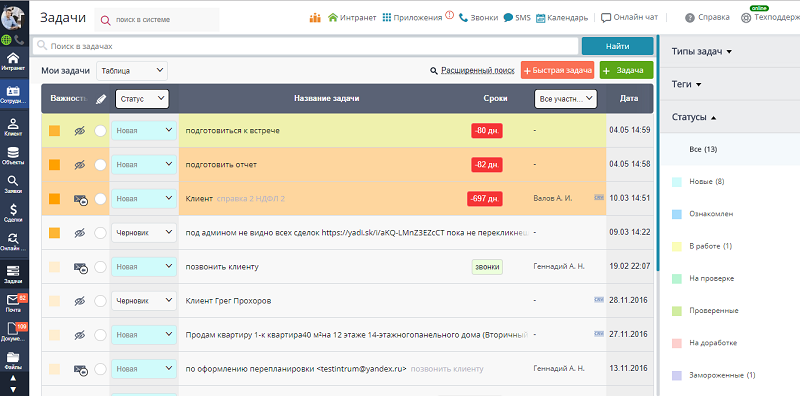Image resolution: width=800 pixels, height=396 pixels.
Task: Click sidebar scroll-down arrow at bottom
Action: tap(13, 390)
